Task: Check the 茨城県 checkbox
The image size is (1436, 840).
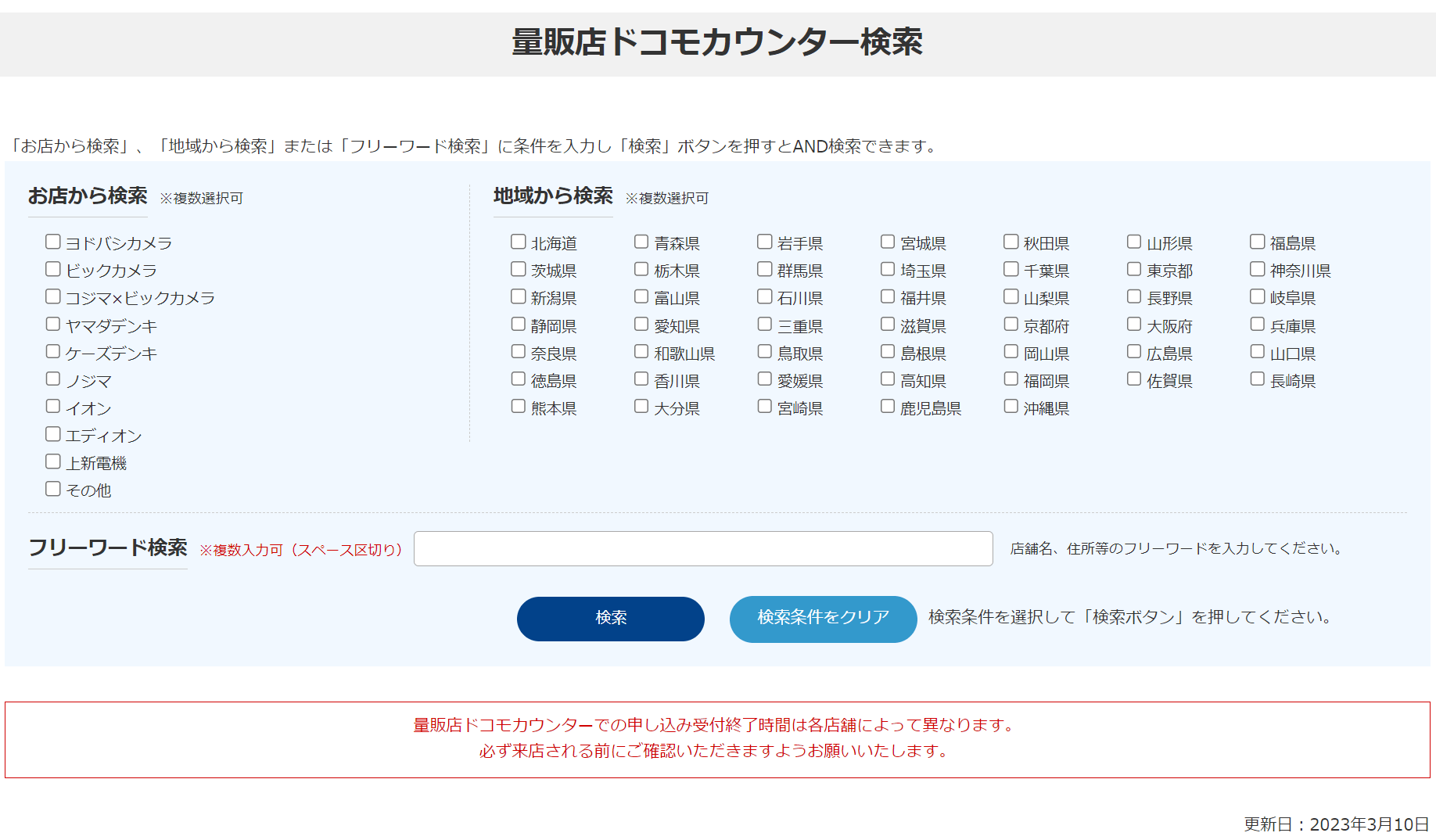Action: [x=519, y=269]
